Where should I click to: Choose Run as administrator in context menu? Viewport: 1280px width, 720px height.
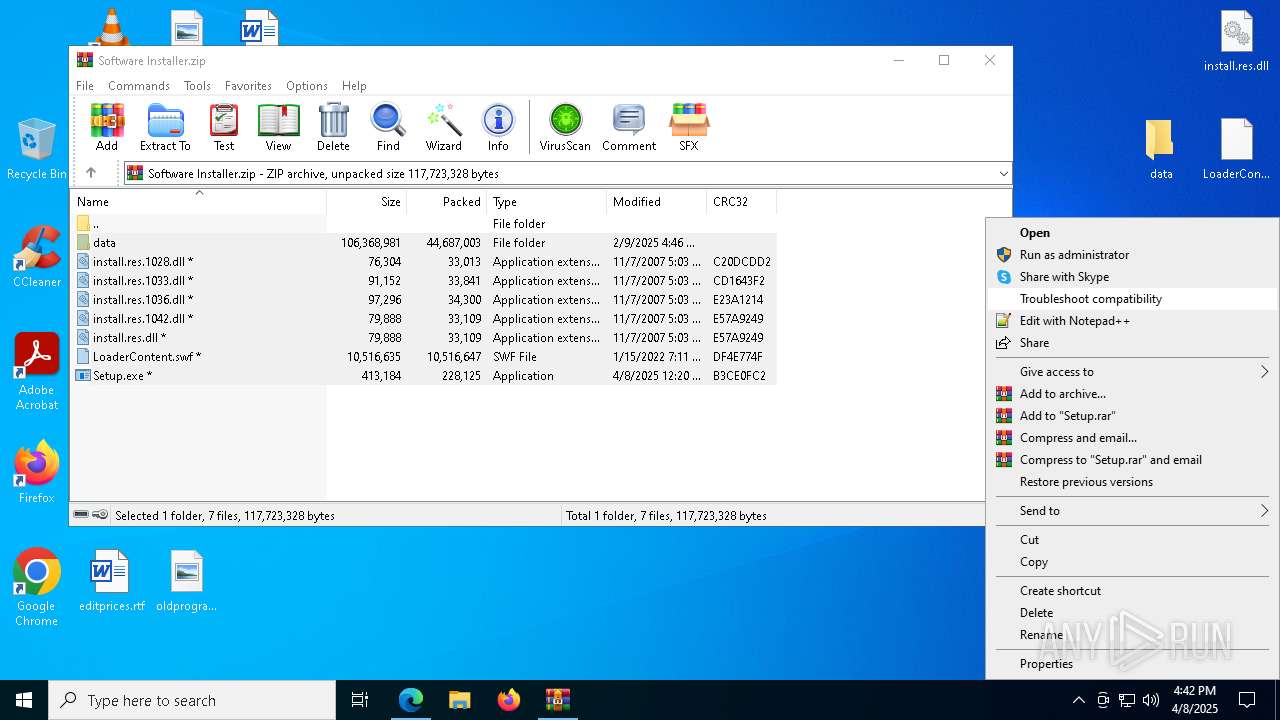pyautogui.click(x=1132, y=254)
